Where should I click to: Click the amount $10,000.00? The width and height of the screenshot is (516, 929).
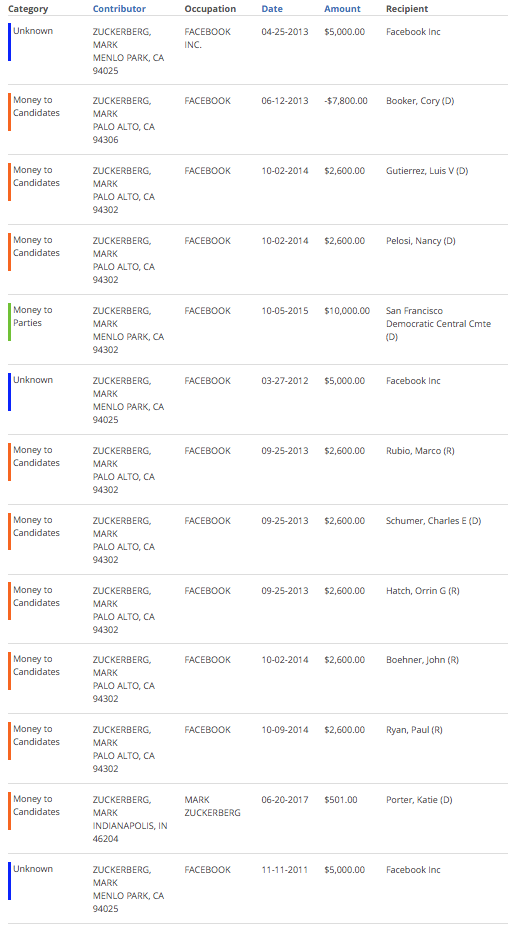[x=347, y=310]
